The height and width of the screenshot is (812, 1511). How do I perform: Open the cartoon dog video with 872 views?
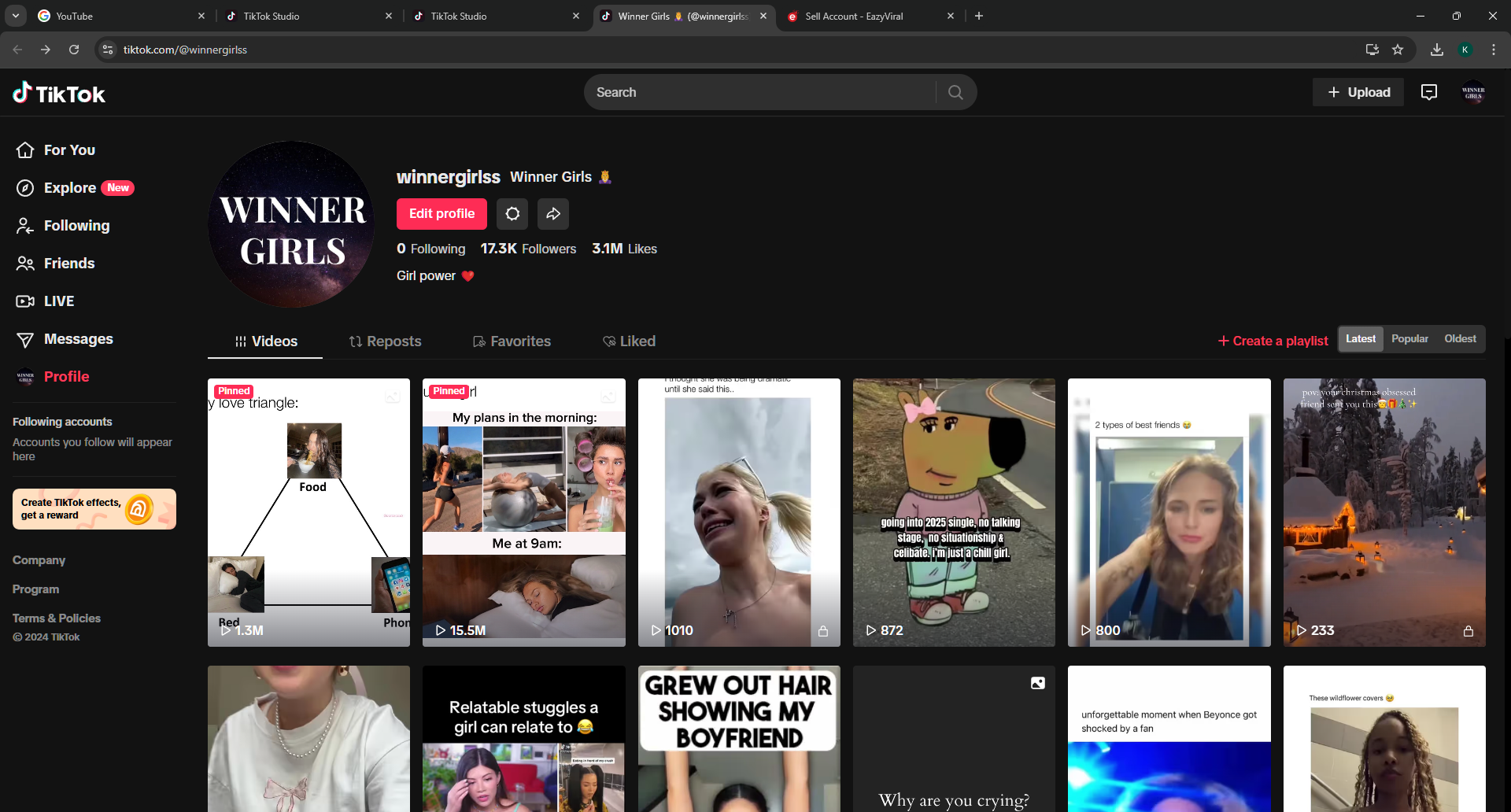tap(954, 512)
